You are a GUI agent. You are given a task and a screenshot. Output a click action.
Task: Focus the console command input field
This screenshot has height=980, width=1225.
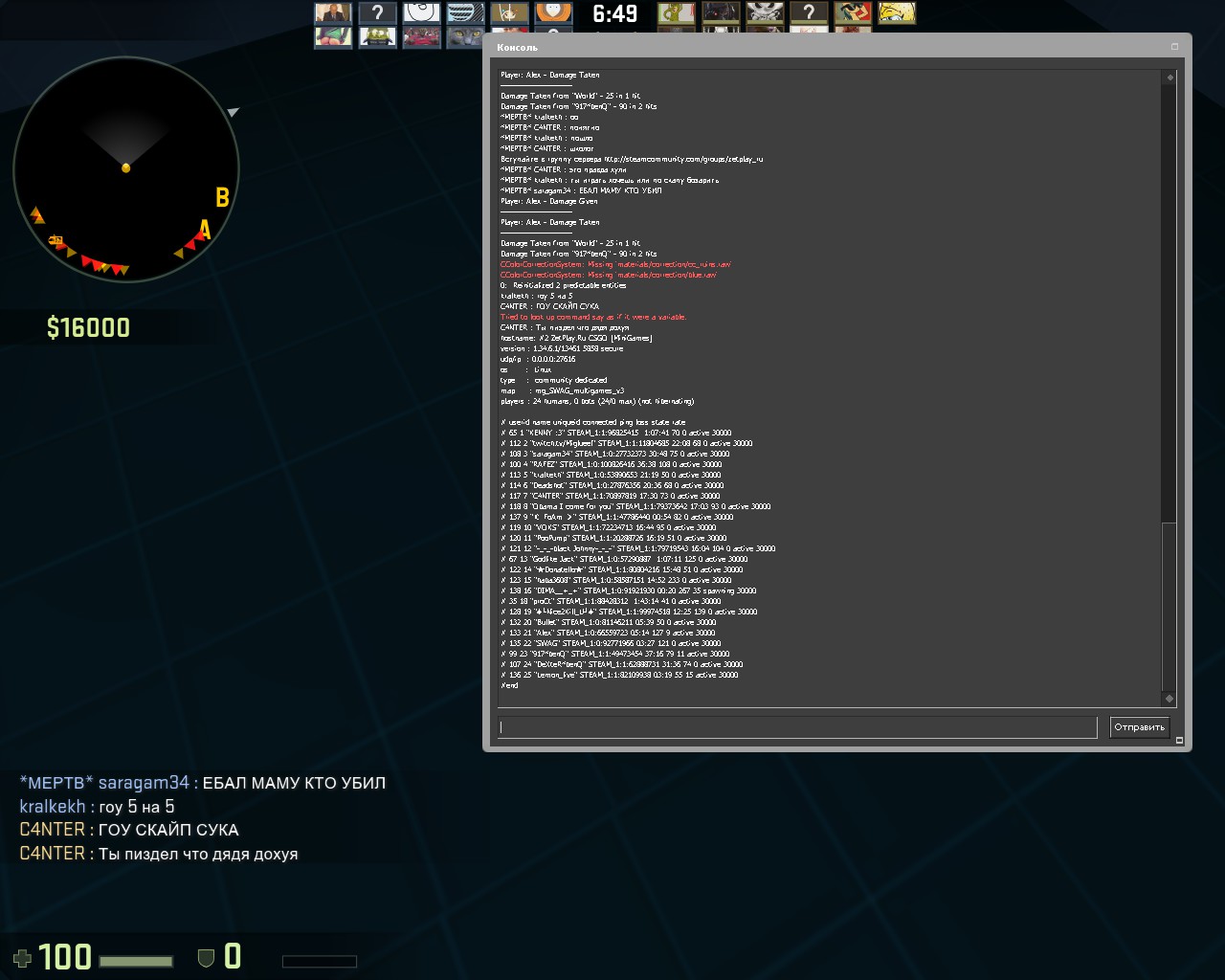click(x=796, y=727)
